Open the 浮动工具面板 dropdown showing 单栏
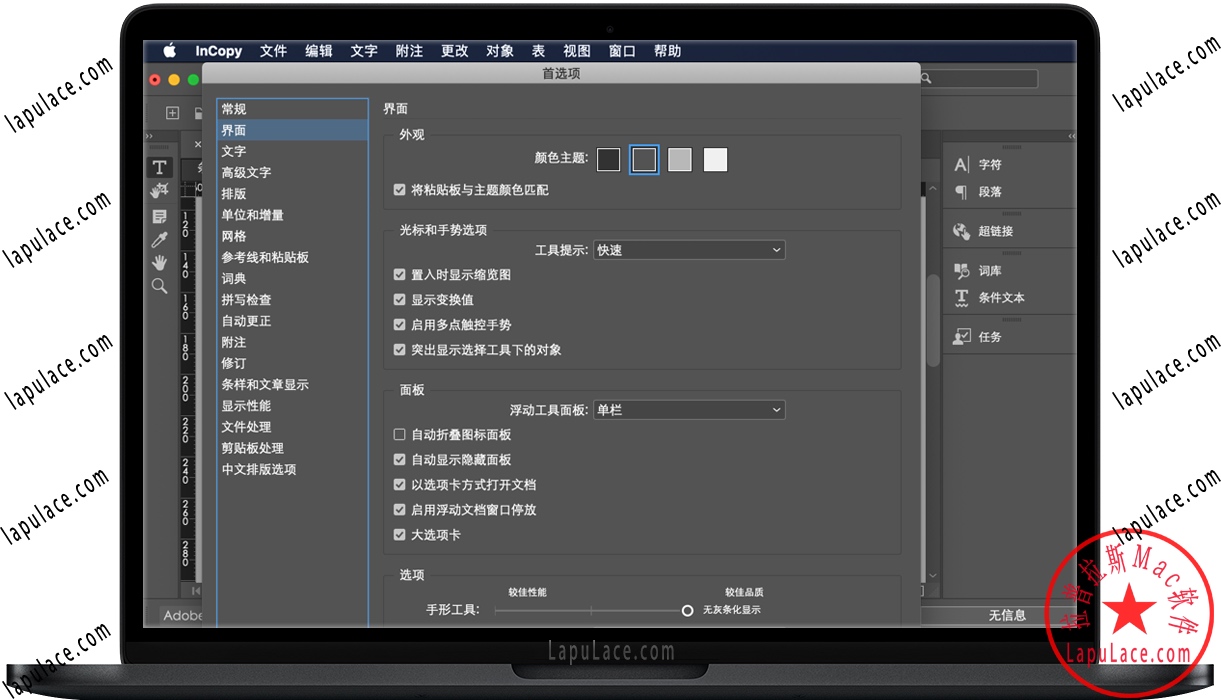The height and width of the screenshot is (700, 1221). coord(689,409)
